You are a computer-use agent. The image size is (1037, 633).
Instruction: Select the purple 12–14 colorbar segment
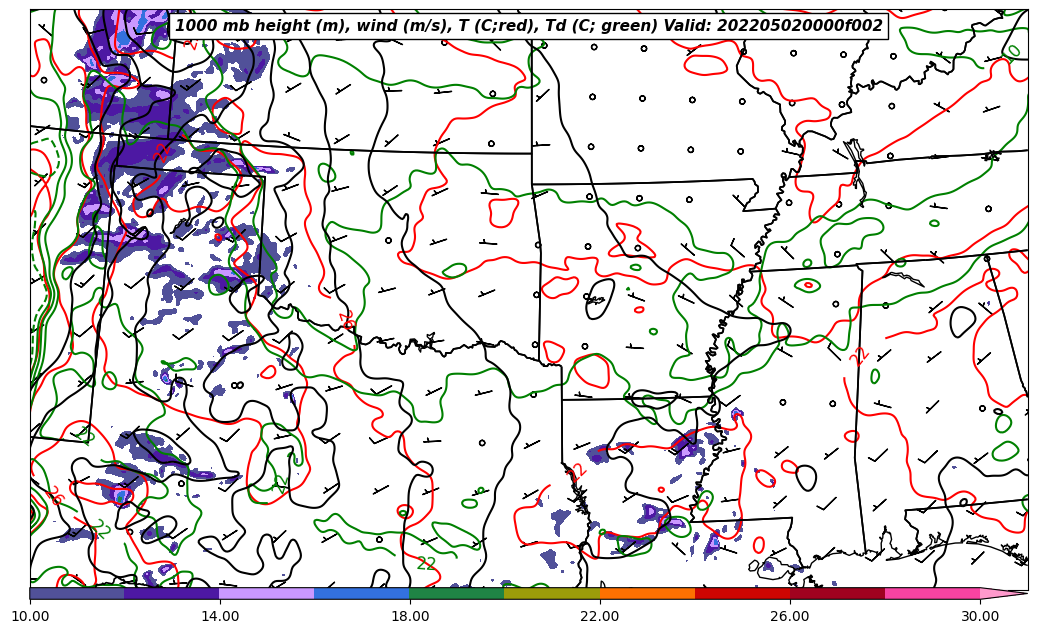pos(172,593)
